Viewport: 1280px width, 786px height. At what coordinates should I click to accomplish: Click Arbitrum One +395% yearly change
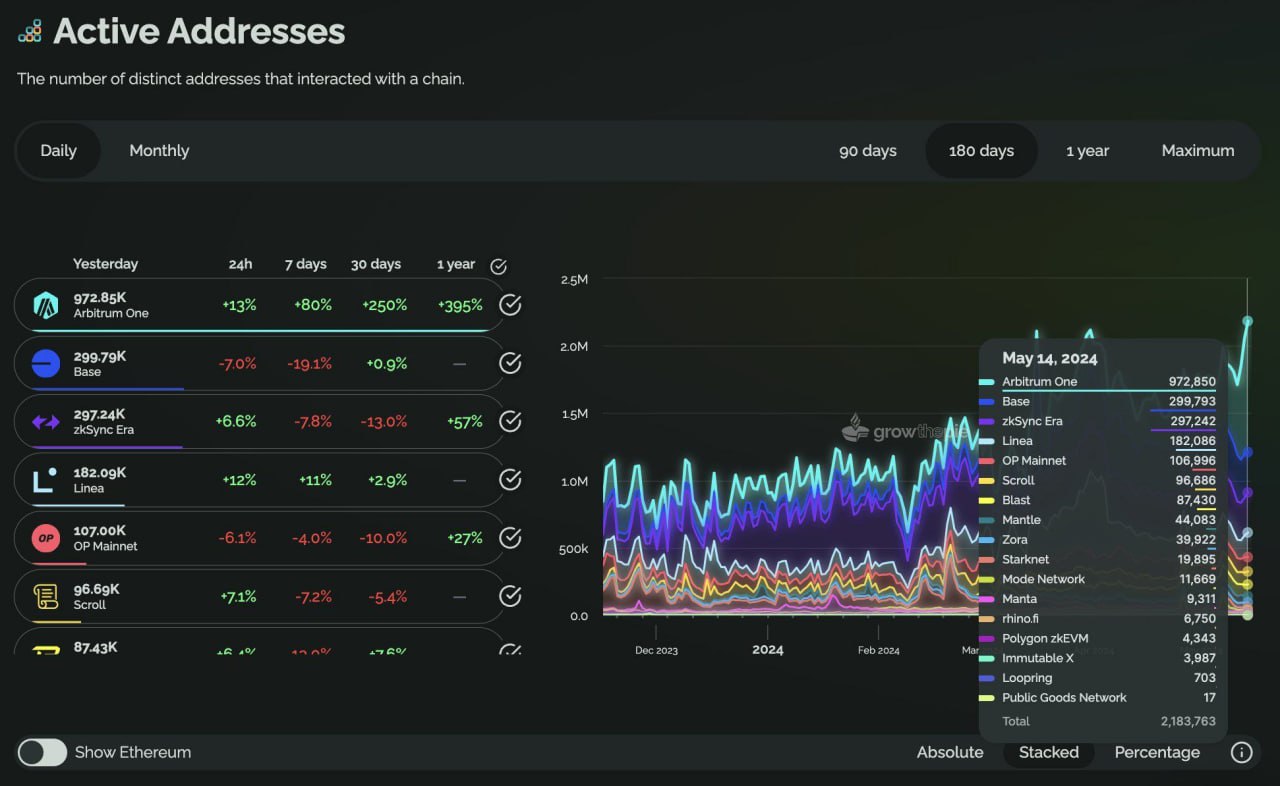[460, 305]
